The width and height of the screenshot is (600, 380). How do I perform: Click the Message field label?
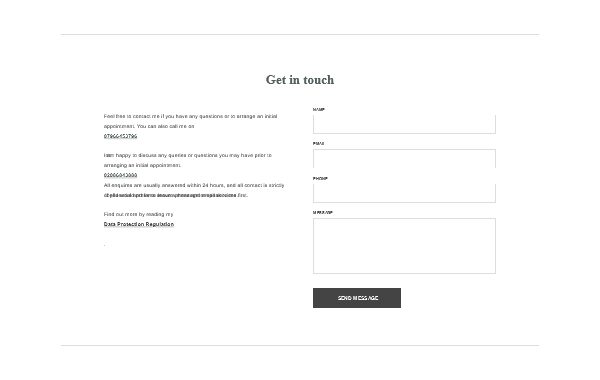[x=323, y=212]
